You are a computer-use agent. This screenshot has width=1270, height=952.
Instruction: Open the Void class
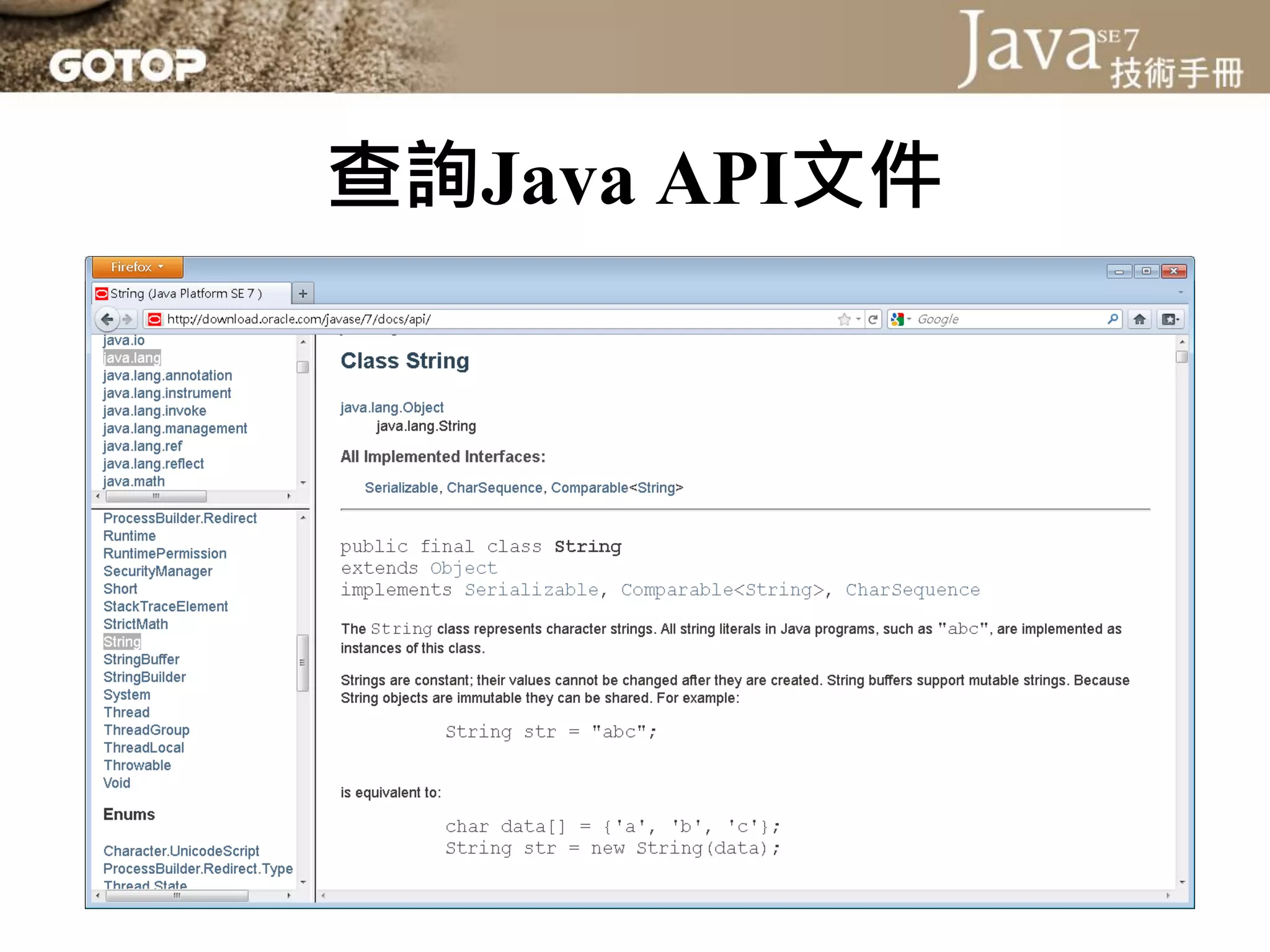coord(117,783)
